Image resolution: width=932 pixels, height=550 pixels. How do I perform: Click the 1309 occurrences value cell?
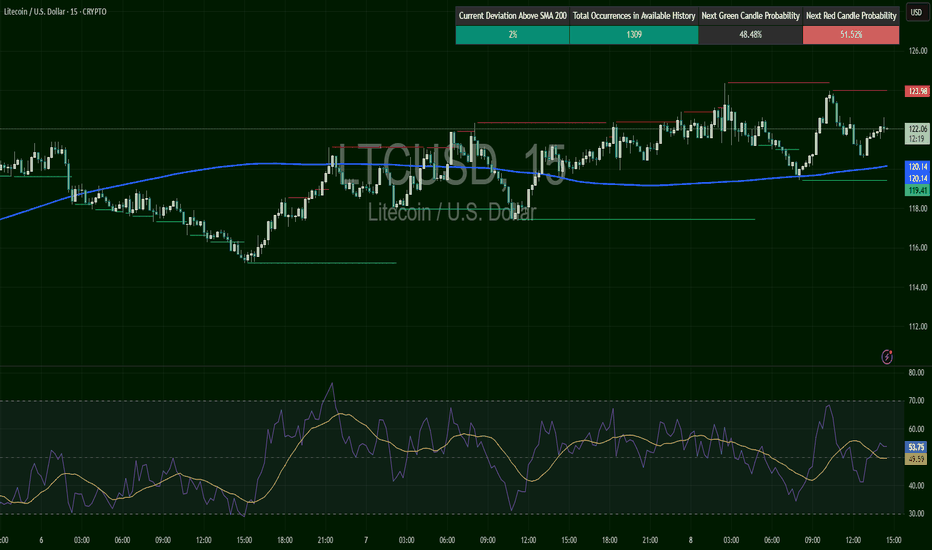(x=634, y=34)
